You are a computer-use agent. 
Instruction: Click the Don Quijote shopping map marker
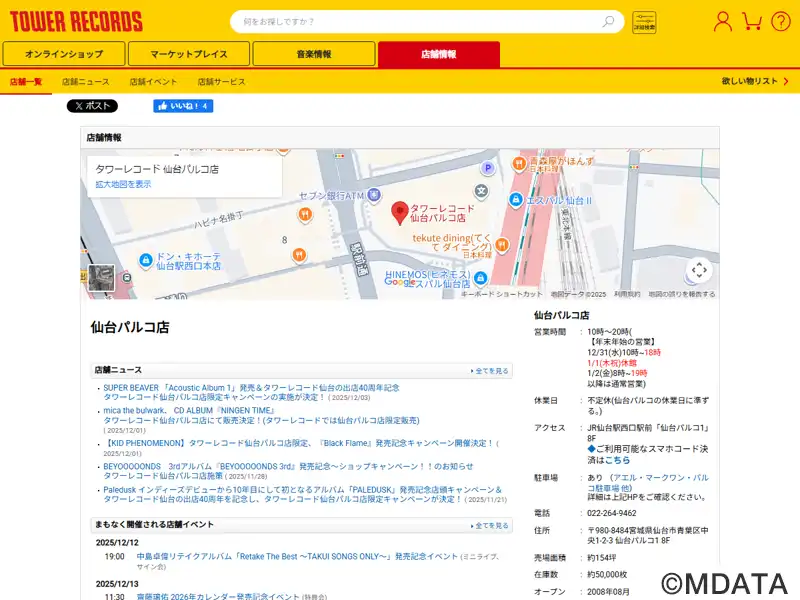click(146, 260)
